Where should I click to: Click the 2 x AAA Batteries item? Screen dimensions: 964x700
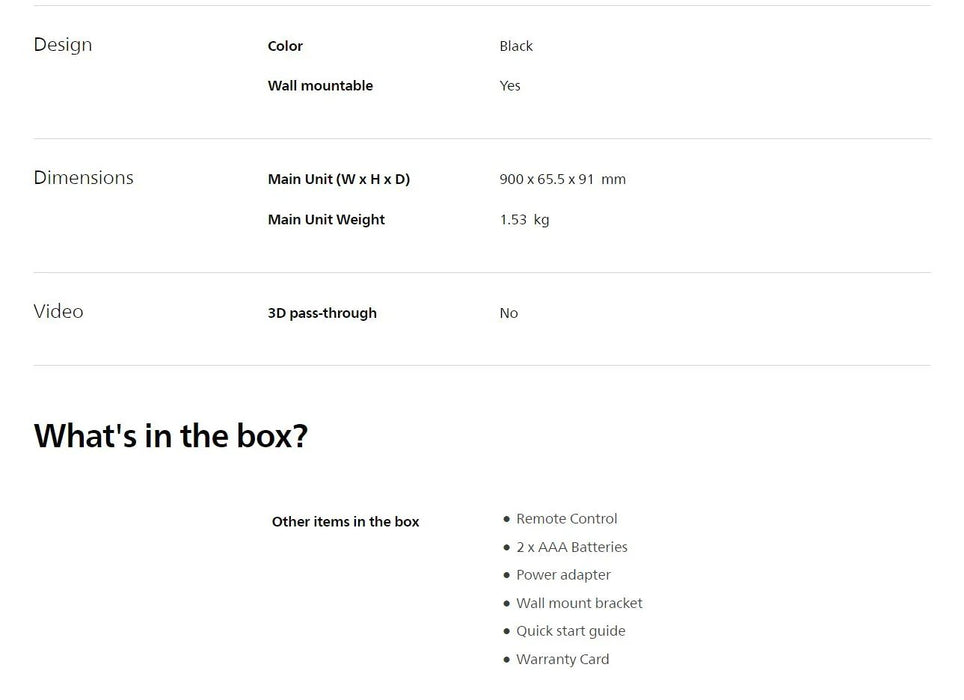click(571, 547)
